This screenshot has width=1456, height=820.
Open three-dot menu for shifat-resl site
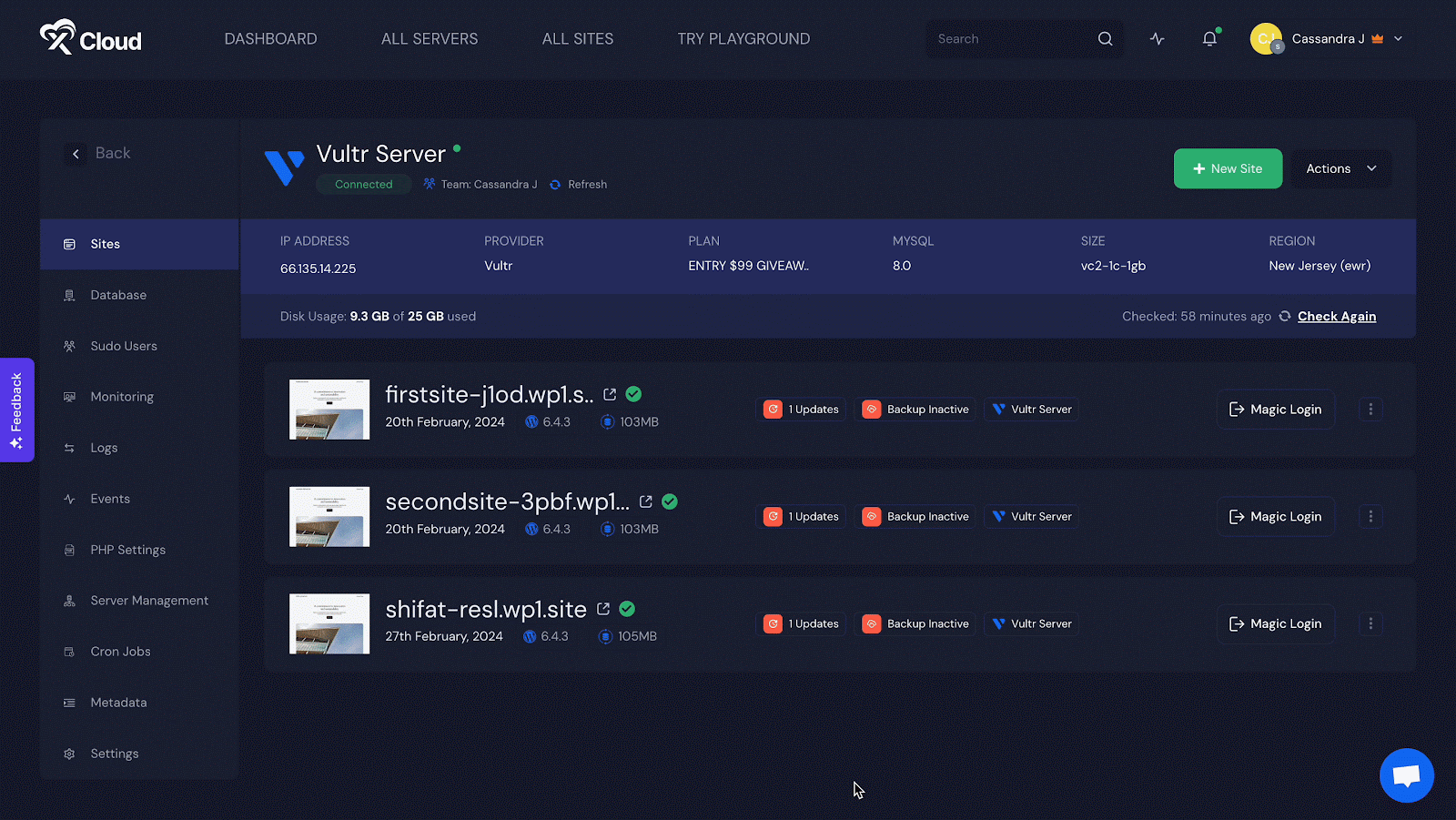[1370, 624]
